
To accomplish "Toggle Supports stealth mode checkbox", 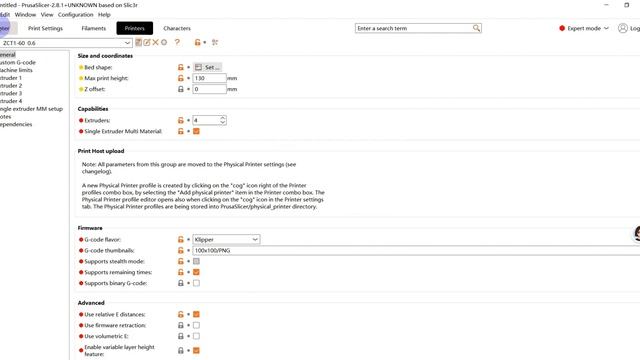I will [x=196, y=261].
